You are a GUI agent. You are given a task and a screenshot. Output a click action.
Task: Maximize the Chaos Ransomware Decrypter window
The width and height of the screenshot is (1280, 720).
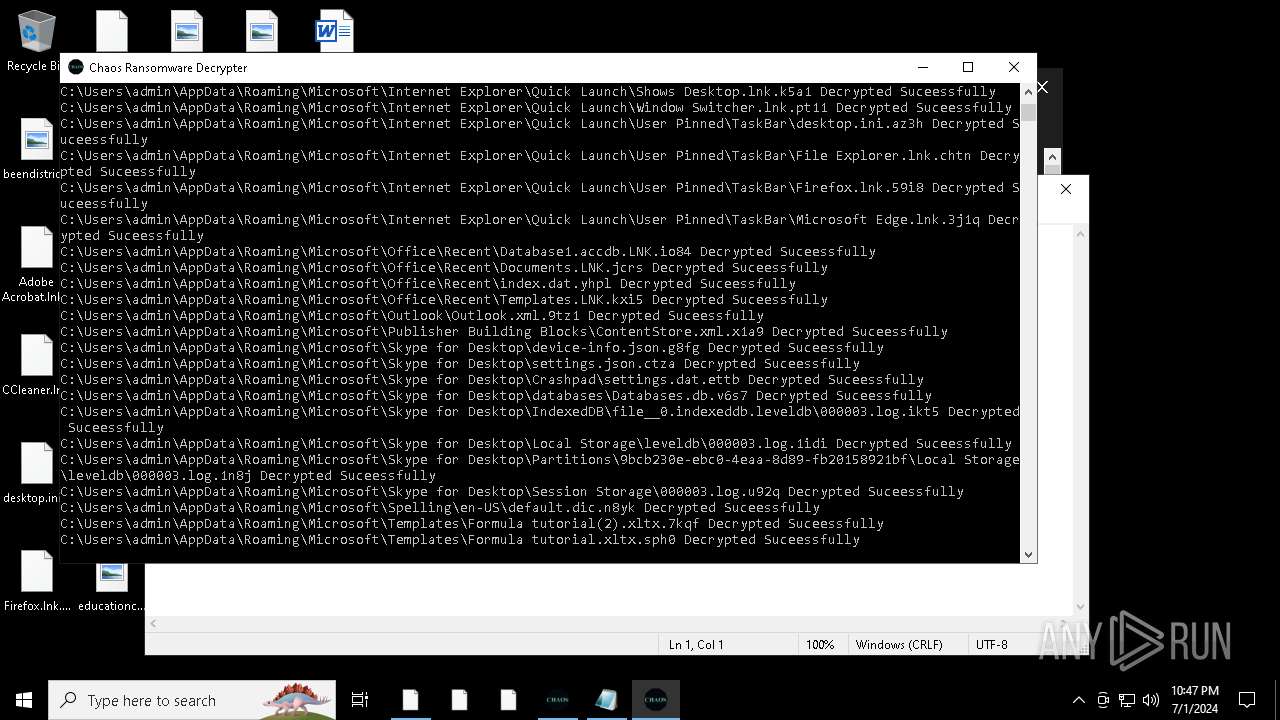pos(968,67)
